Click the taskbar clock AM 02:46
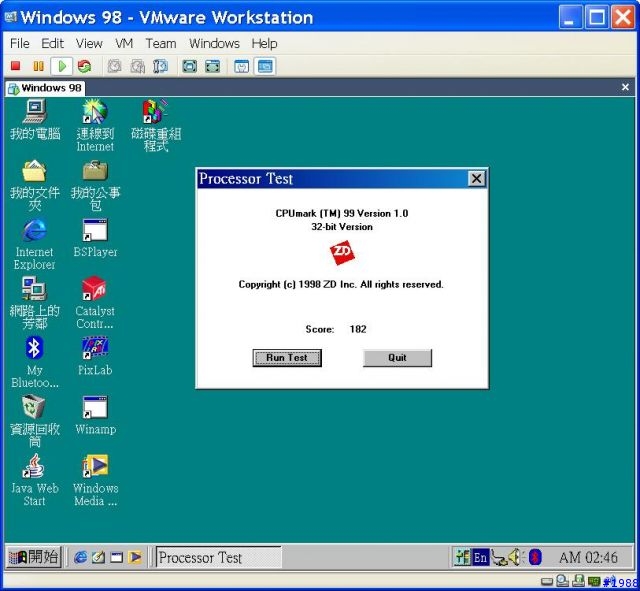 [x=588, y=558]
